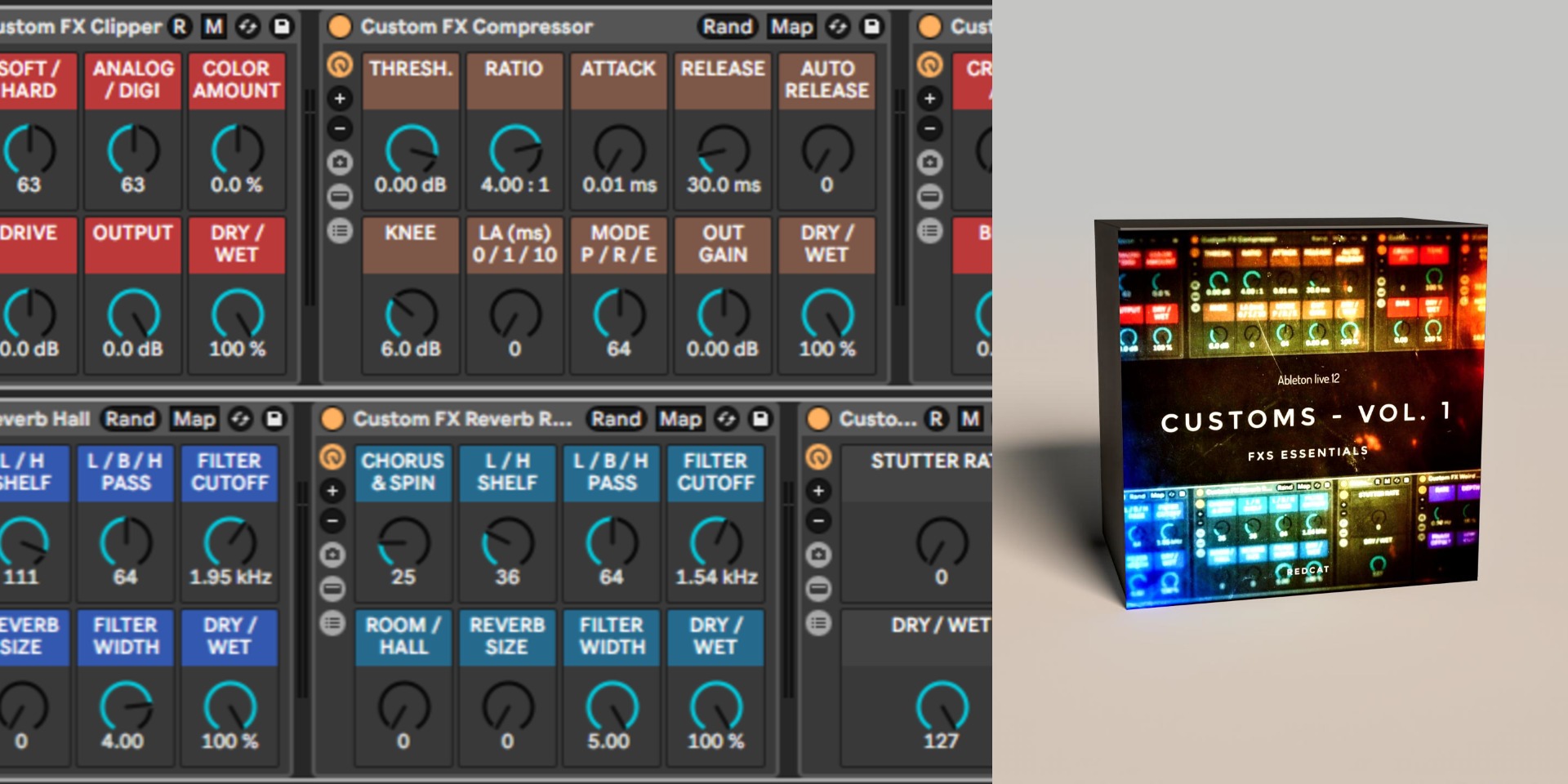The height and width of the screenshot is (784, 1568).
Task: Hide macro controls in the stutter rack
Action: point(818,457)
